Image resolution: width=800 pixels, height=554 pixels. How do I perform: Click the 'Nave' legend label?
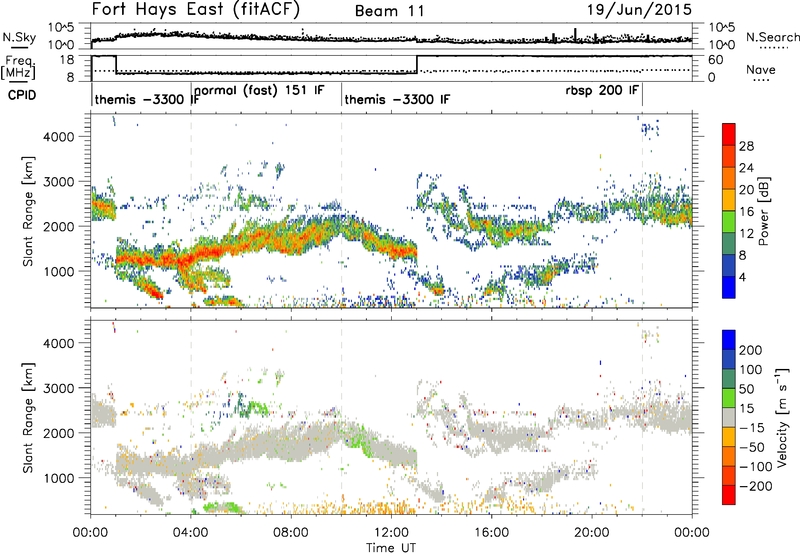[761, 70]
